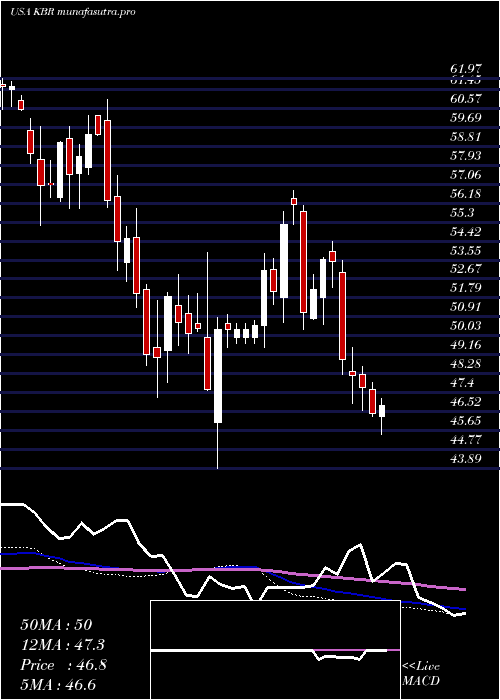Select the 58.81 price axis value

[466, 136]
